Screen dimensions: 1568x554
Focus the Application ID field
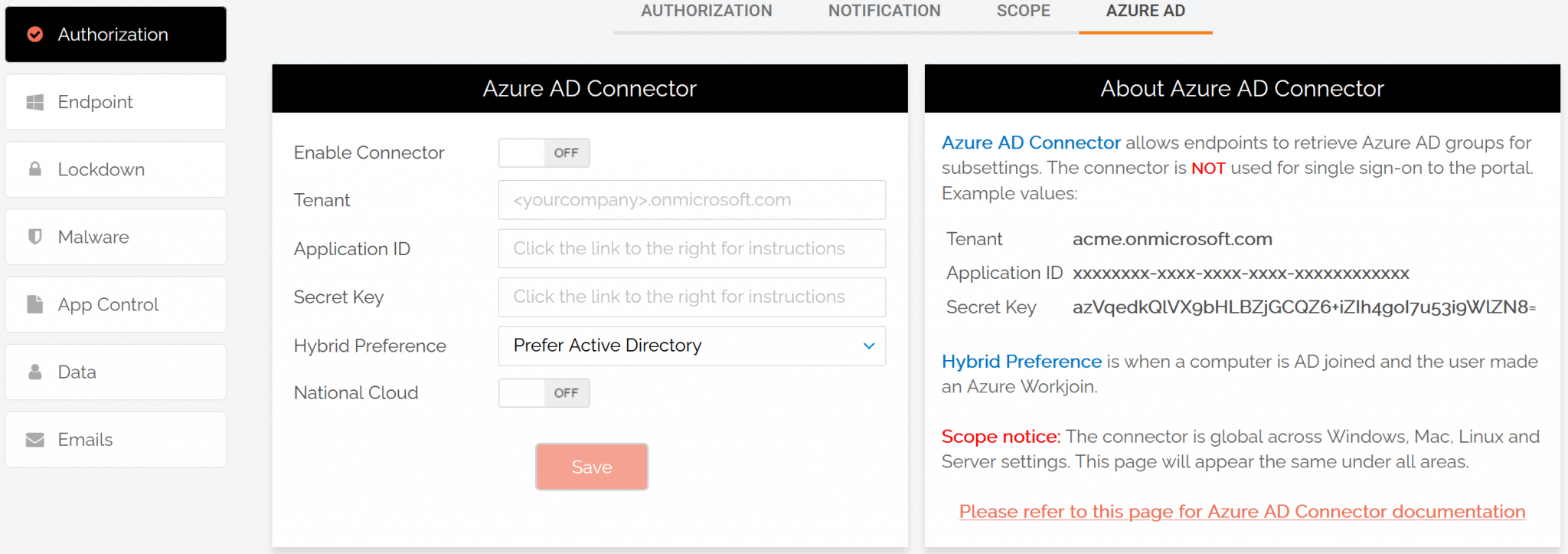point(691,248)
